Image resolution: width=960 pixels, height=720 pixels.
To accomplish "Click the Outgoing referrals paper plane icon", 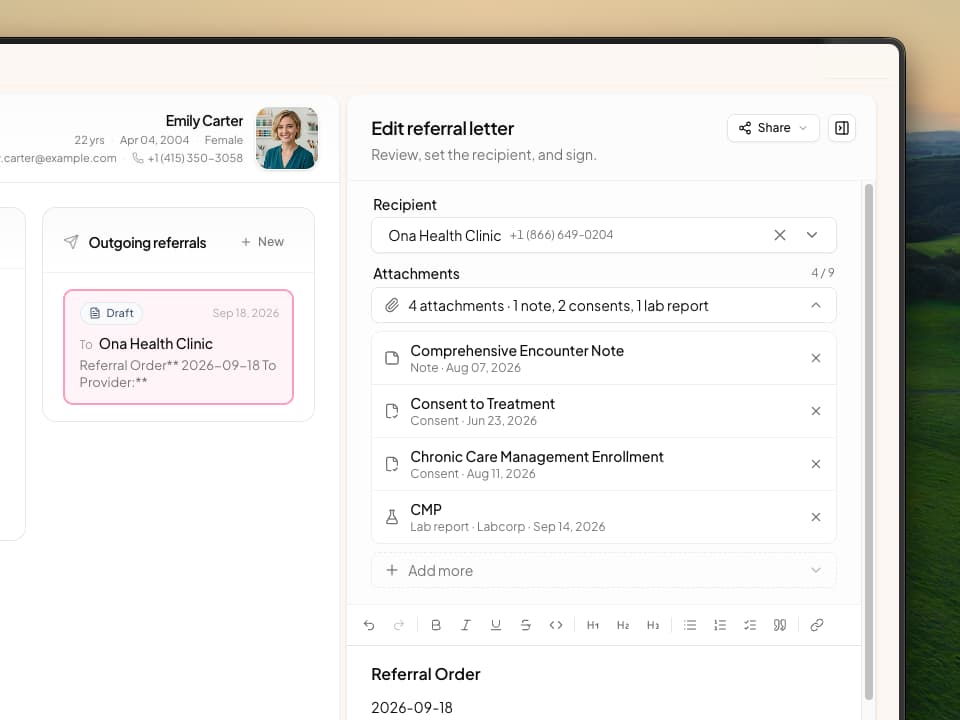I will point(71,242).
